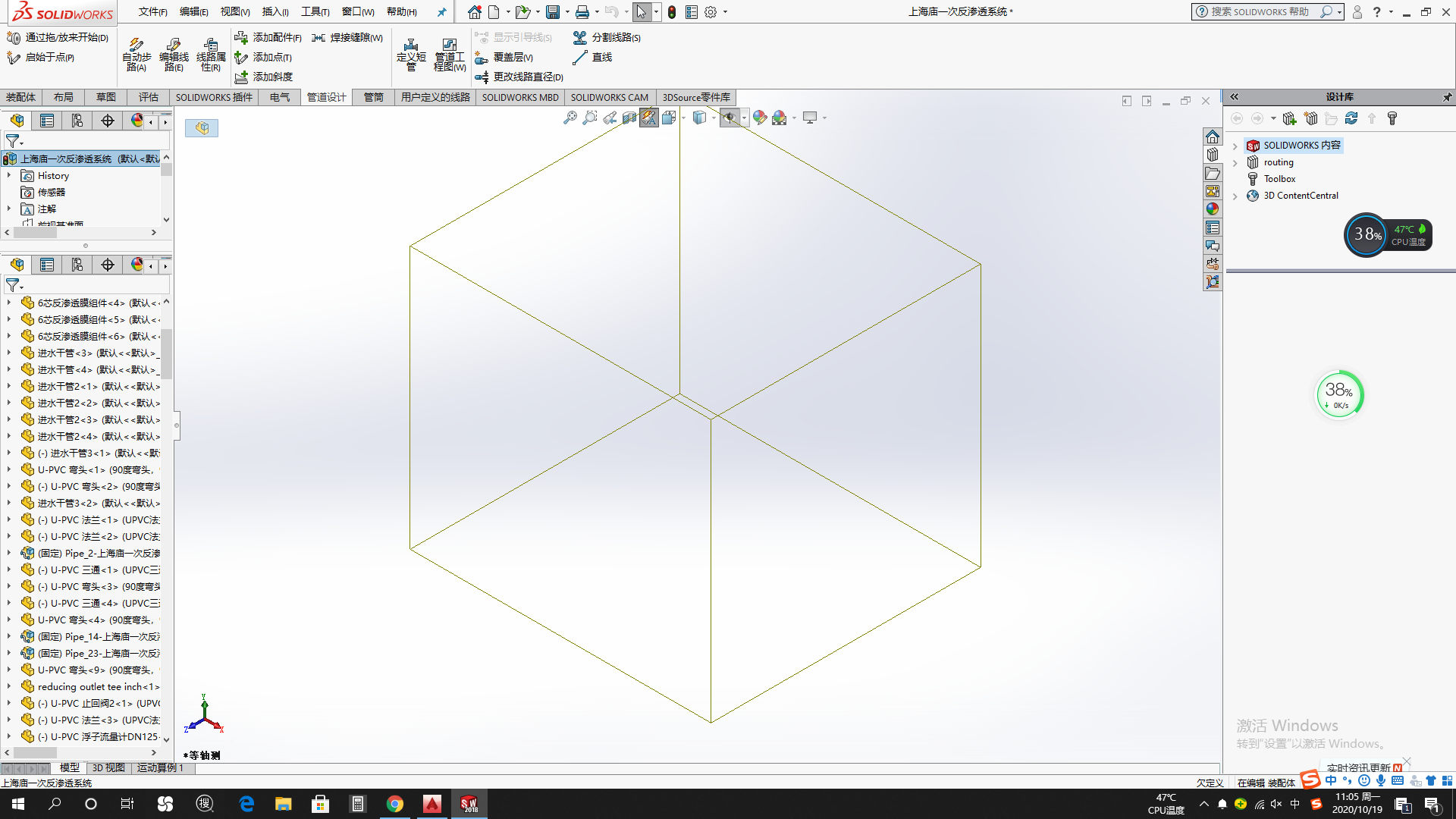
Task: Expand the History folder in the tree
Action: point(9,175)
